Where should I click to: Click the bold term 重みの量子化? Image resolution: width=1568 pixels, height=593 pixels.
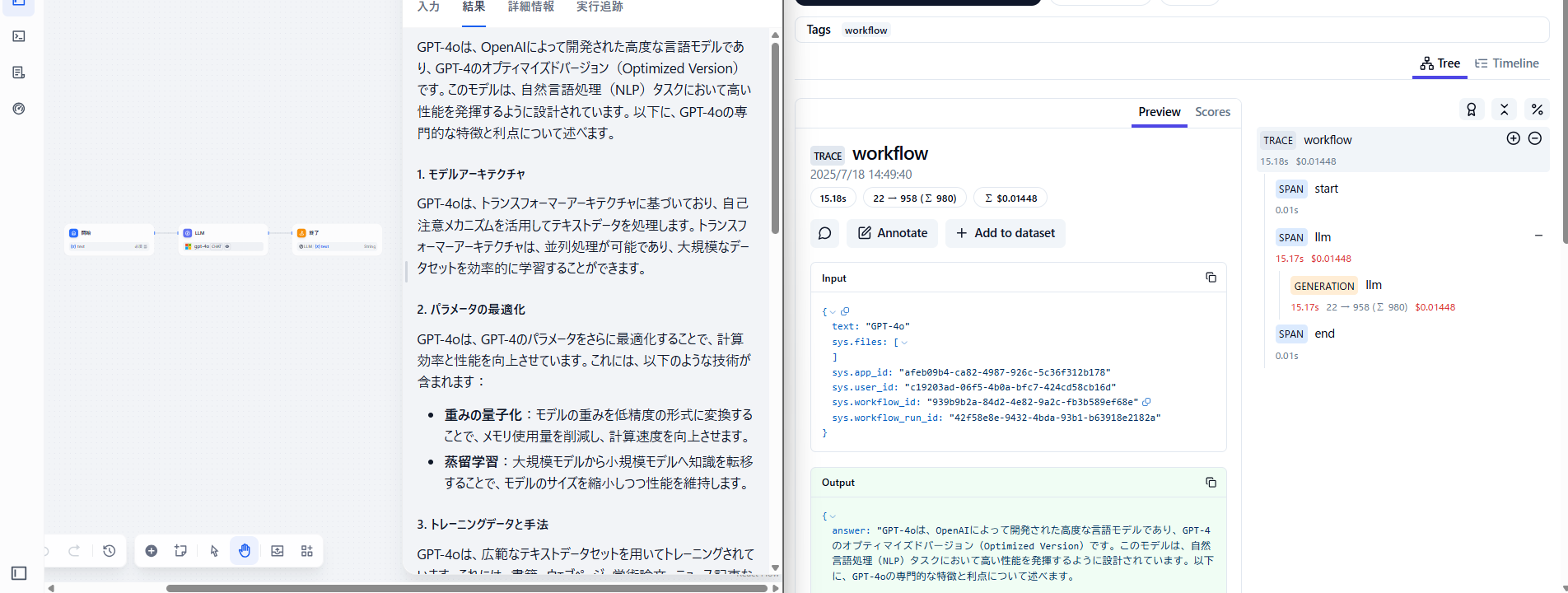click(x=483, y=415)
